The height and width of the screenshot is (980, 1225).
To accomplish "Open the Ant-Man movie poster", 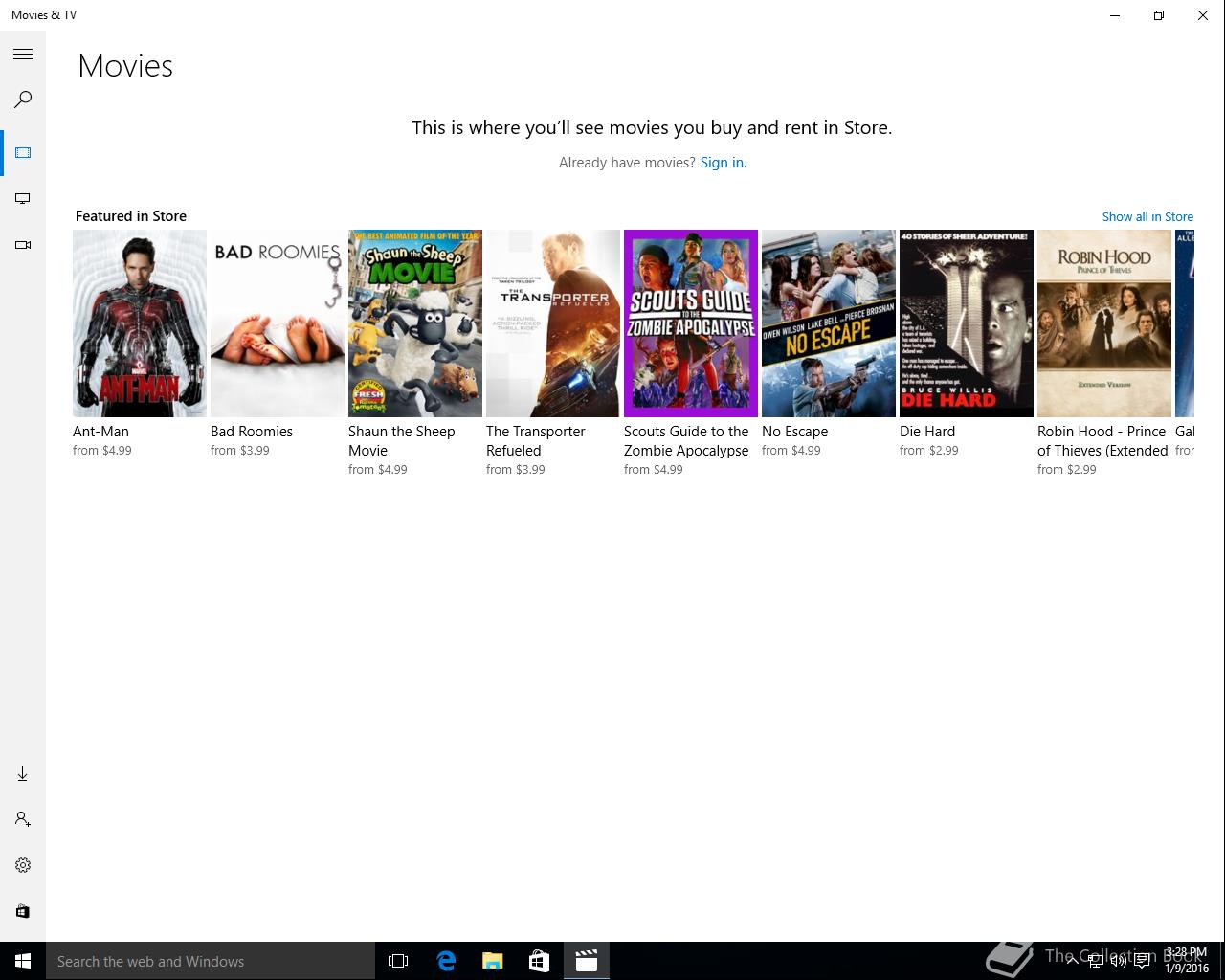I will click(140, 323).
